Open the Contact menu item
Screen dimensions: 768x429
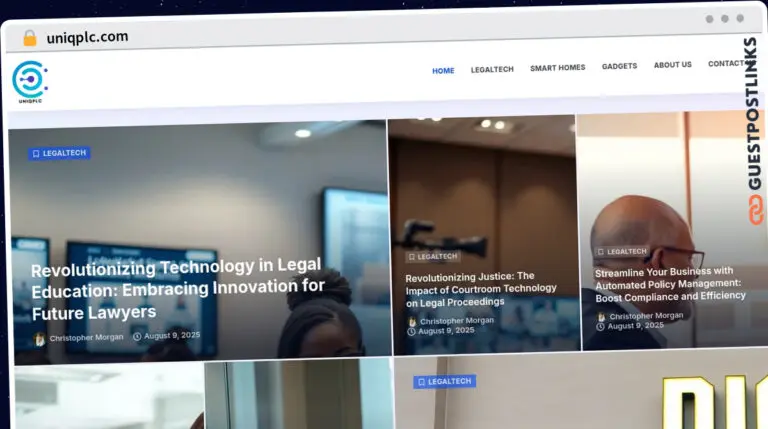[727, 63]
